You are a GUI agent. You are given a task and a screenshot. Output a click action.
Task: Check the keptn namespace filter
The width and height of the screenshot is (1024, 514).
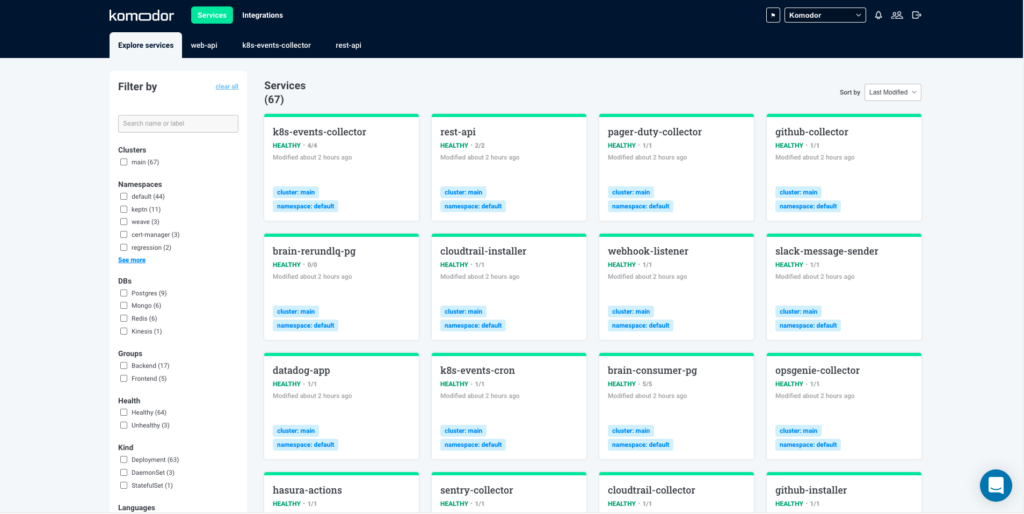point(123,209)
